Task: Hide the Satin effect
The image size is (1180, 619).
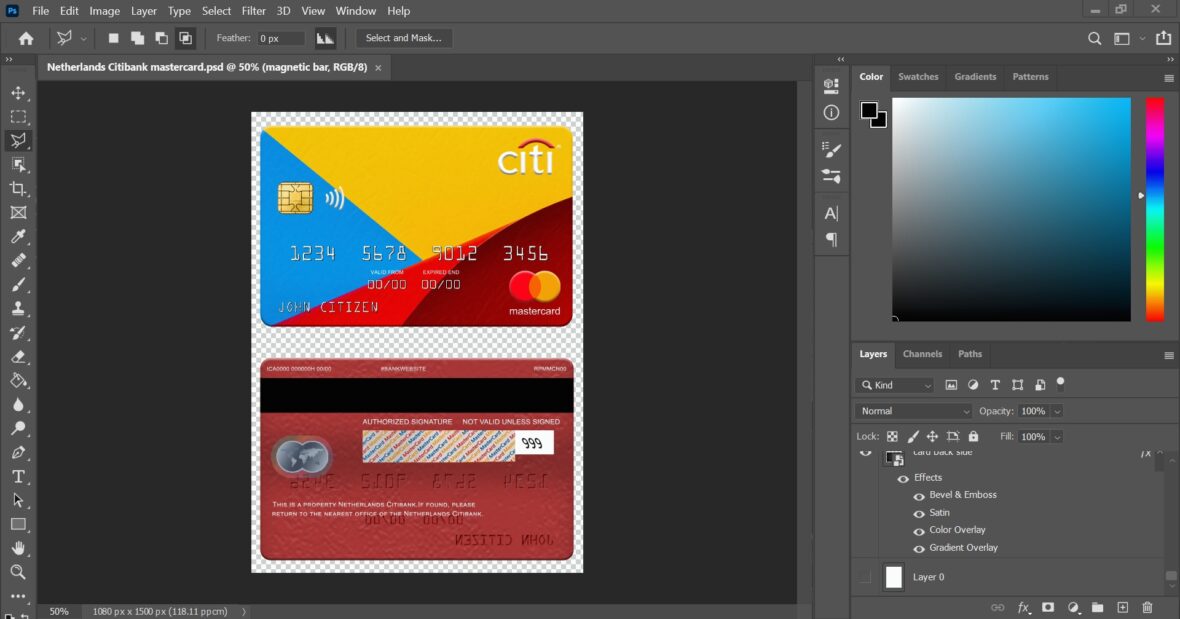Action: 919,514
